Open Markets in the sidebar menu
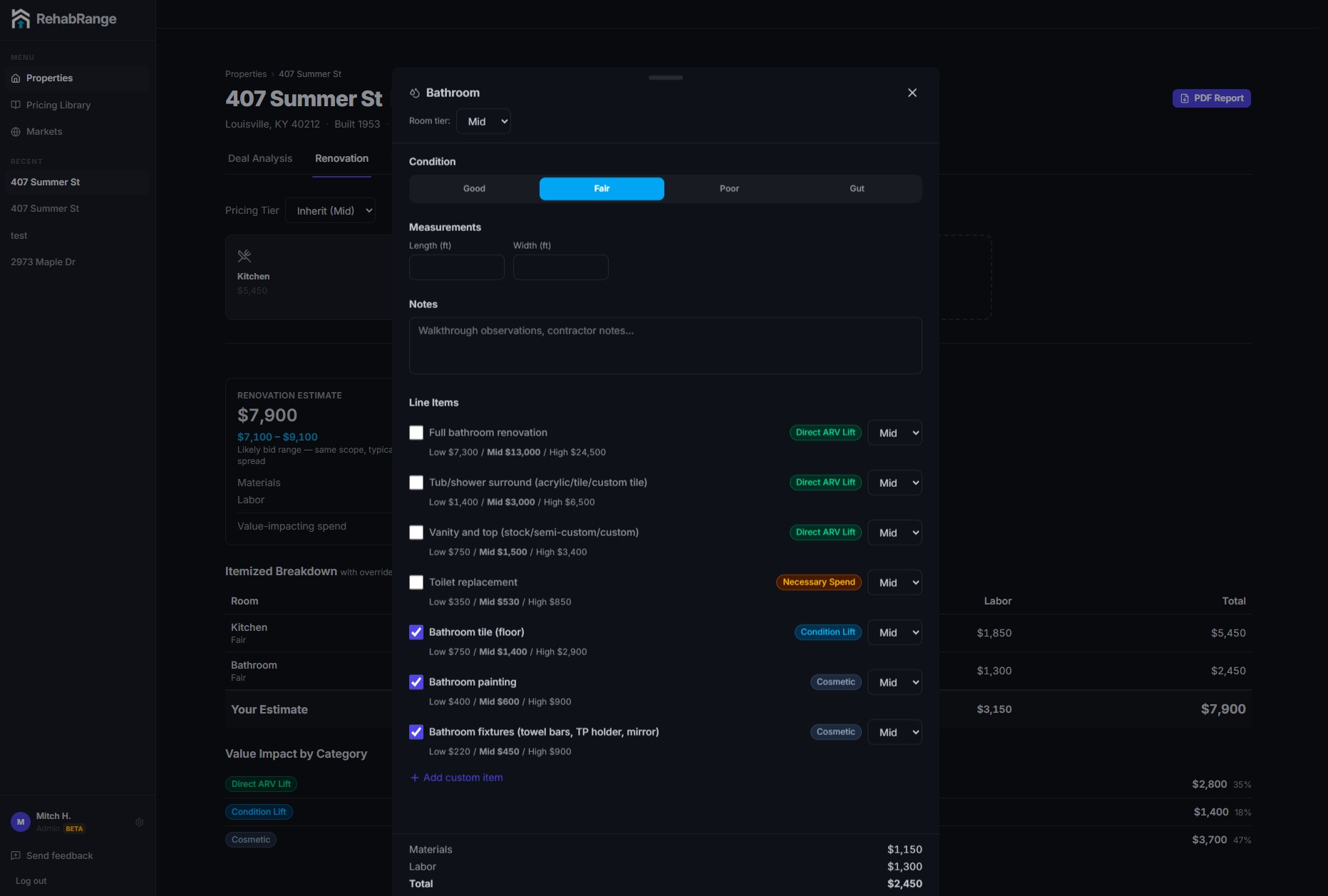Screen dimensions: 1328x896 77,132
